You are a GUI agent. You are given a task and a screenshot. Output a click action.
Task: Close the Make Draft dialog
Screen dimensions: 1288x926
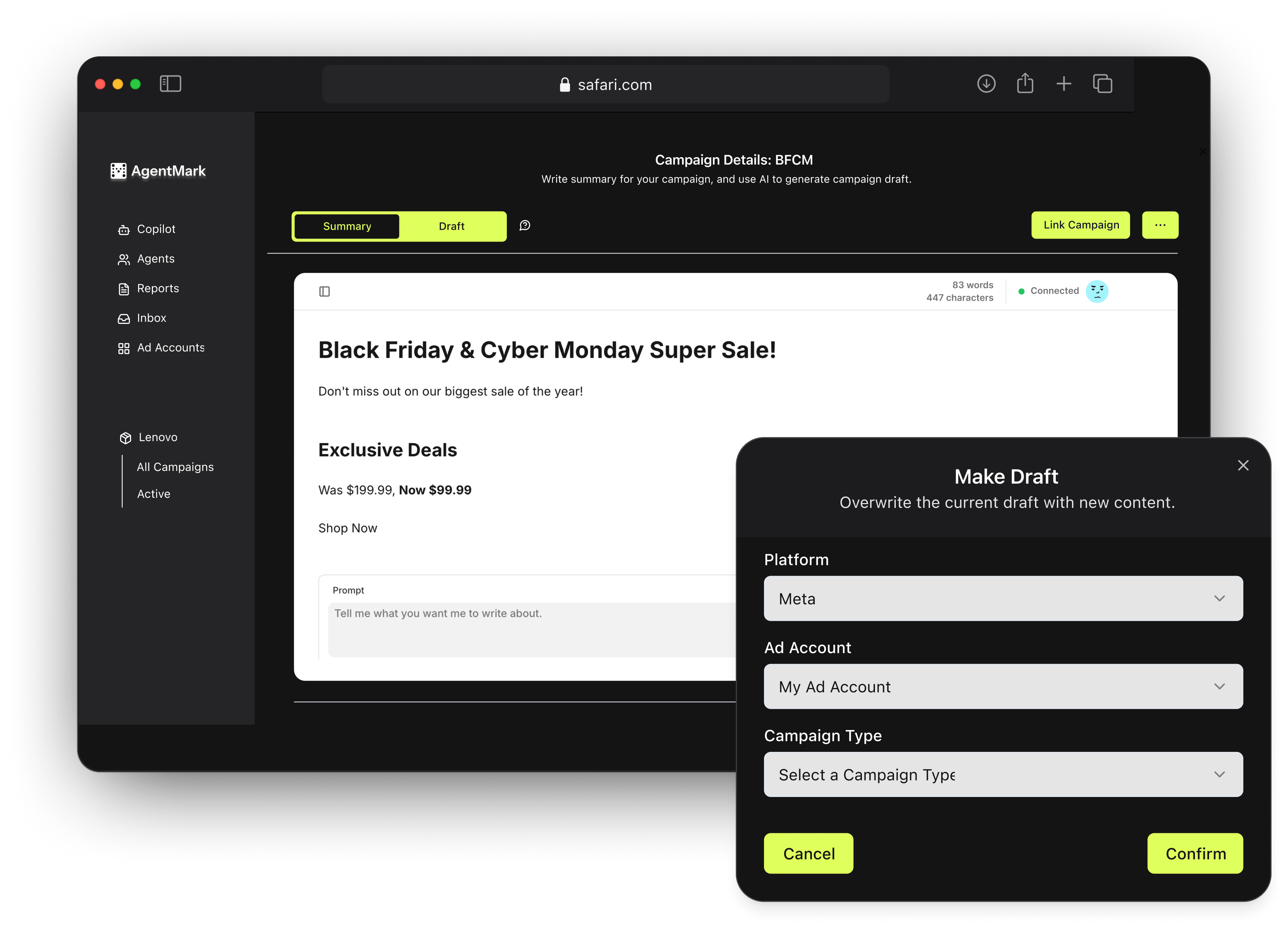(1243, 465)
